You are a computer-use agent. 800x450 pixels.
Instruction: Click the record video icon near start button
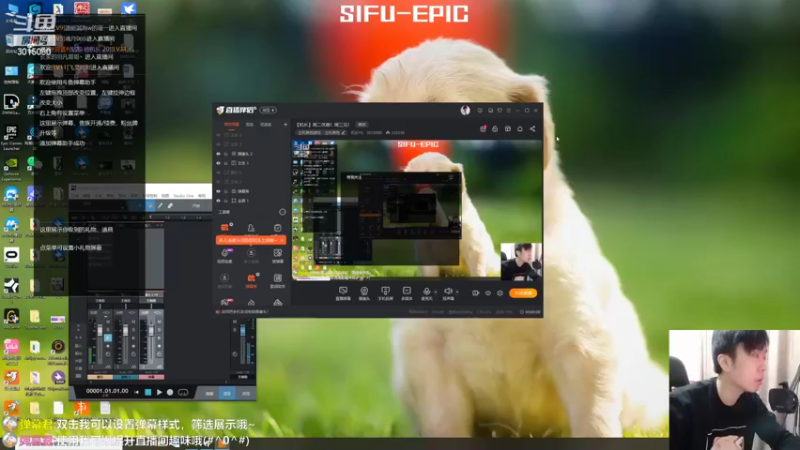pos(475,293)
